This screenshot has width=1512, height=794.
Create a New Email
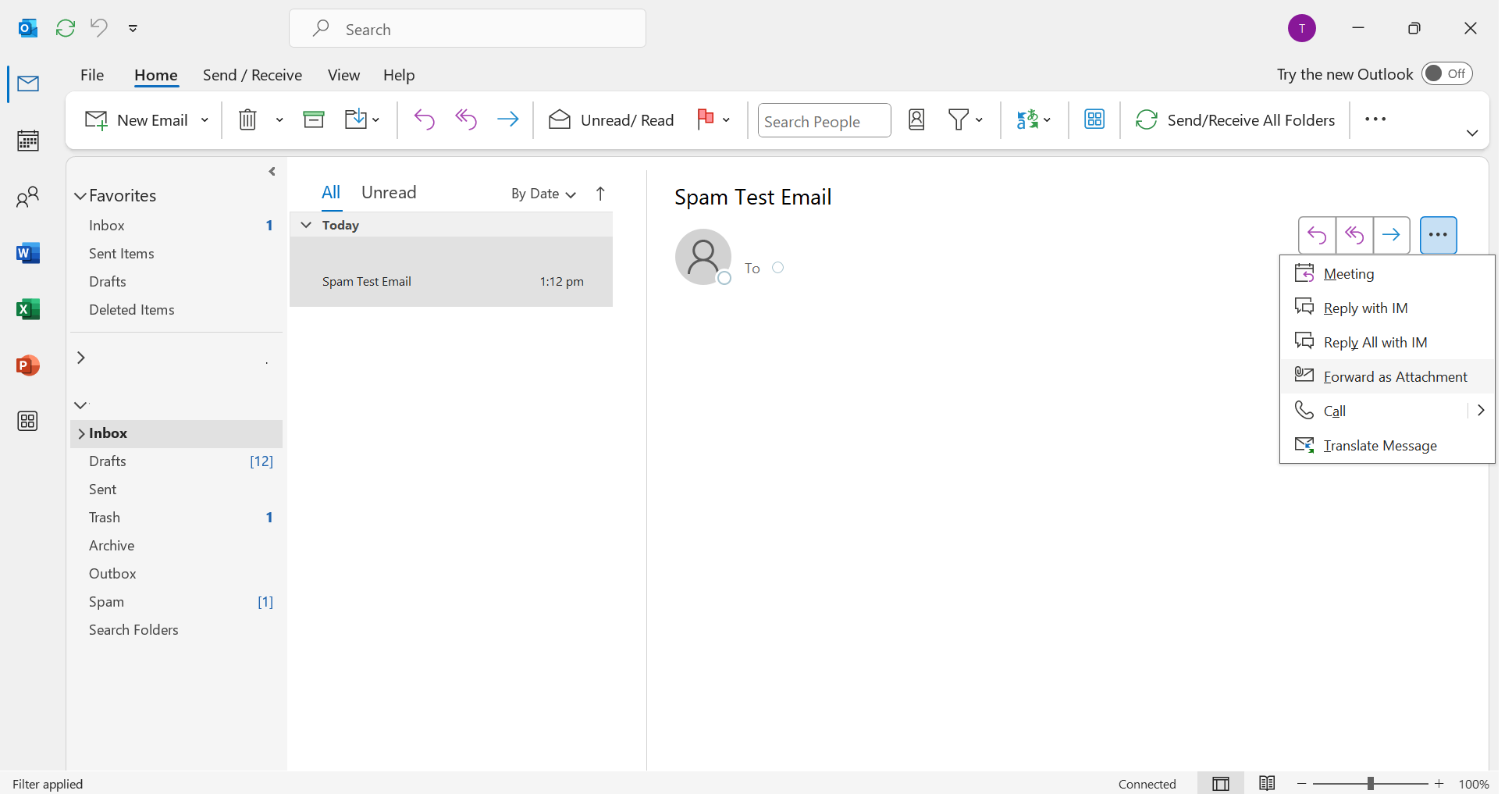coord(137,120)
